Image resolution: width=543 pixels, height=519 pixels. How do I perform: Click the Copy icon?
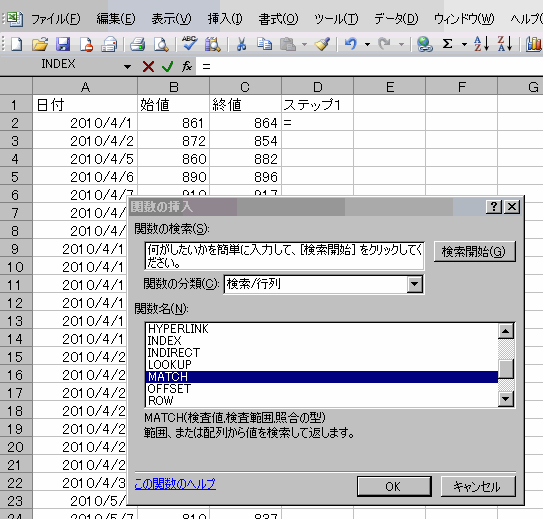(x=264, y=44)
